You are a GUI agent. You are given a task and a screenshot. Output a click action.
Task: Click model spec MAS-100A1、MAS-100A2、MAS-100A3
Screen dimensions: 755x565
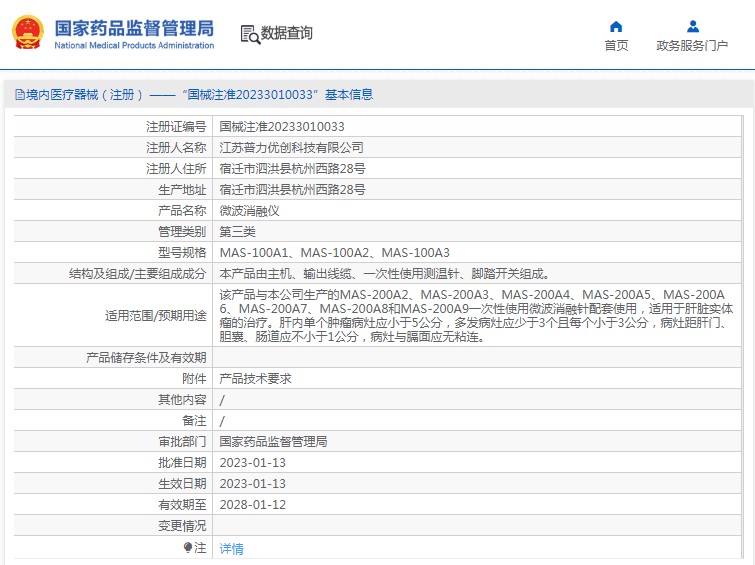click(335, 252)
